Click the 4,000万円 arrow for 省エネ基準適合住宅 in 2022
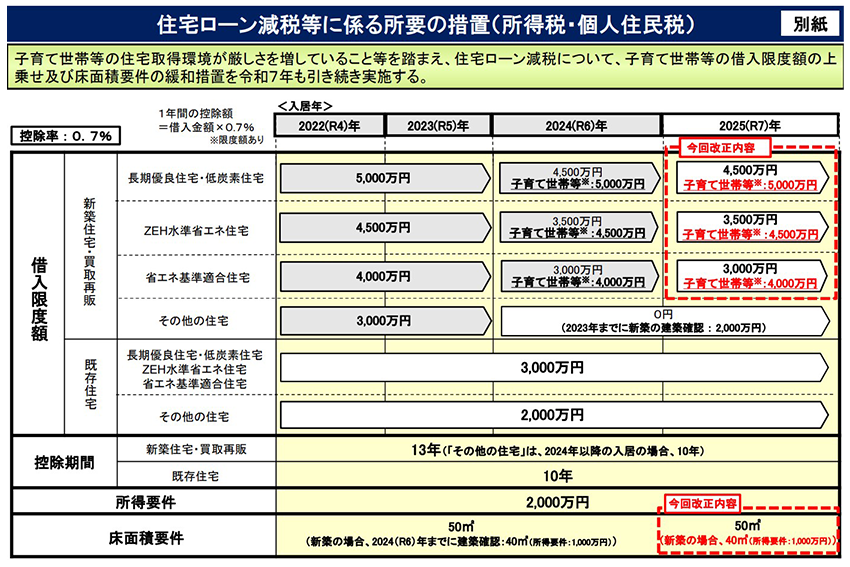The width and height of the screenshot is (850, 567). (383, 275)
